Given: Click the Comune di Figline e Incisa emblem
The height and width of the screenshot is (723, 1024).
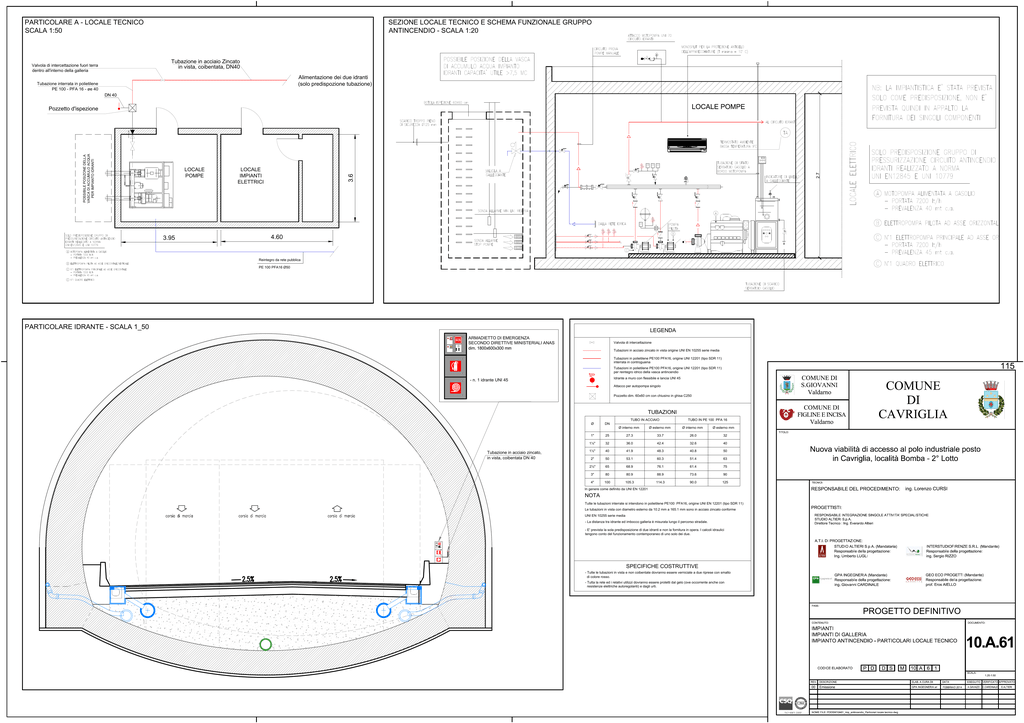Looking at the screenshot, I should (785, 414).
